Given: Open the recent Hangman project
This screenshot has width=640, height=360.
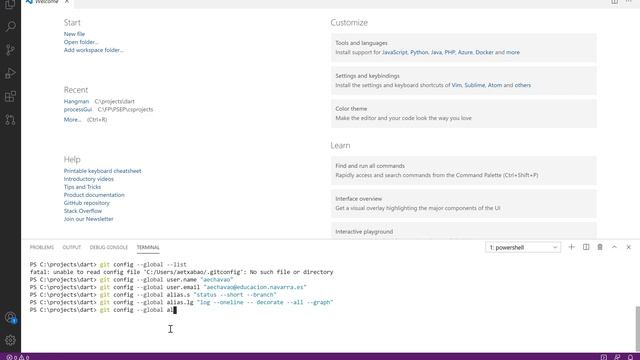Looking at the screenshot, I should pyautogui.click(x=76, y=101).
